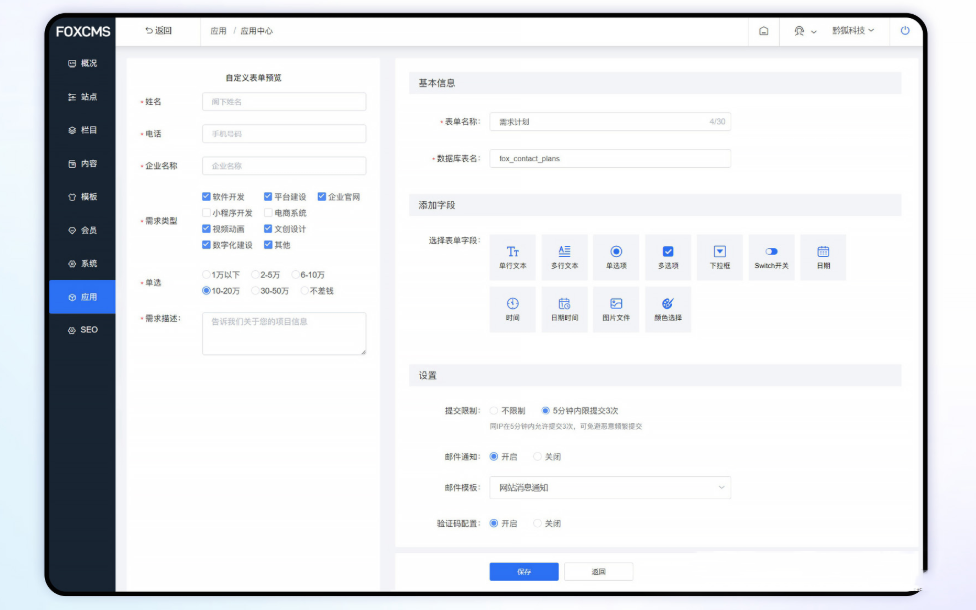976x610 pixels.
Task: Add a 单行文本 single-line text field
Action: (x=513, y=257)
